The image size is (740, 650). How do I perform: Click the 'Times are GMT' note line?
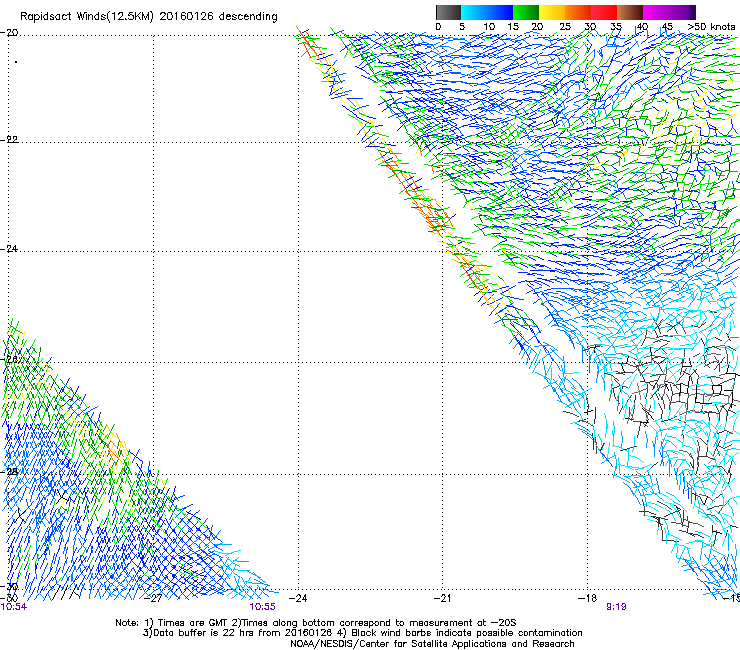[x=316, y=623]
